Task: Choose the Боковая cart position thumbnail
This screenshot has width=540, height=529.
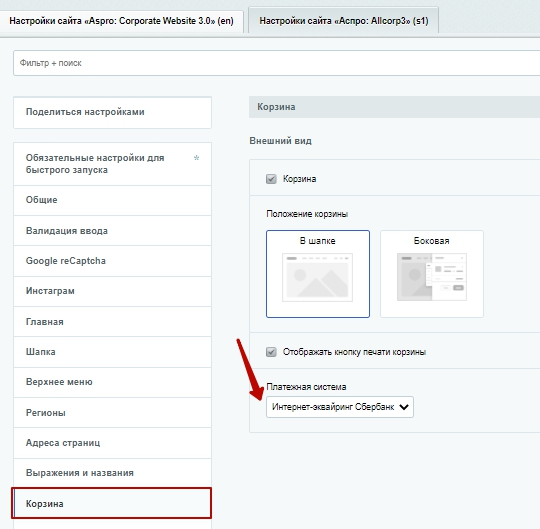Action: [432, 274]
